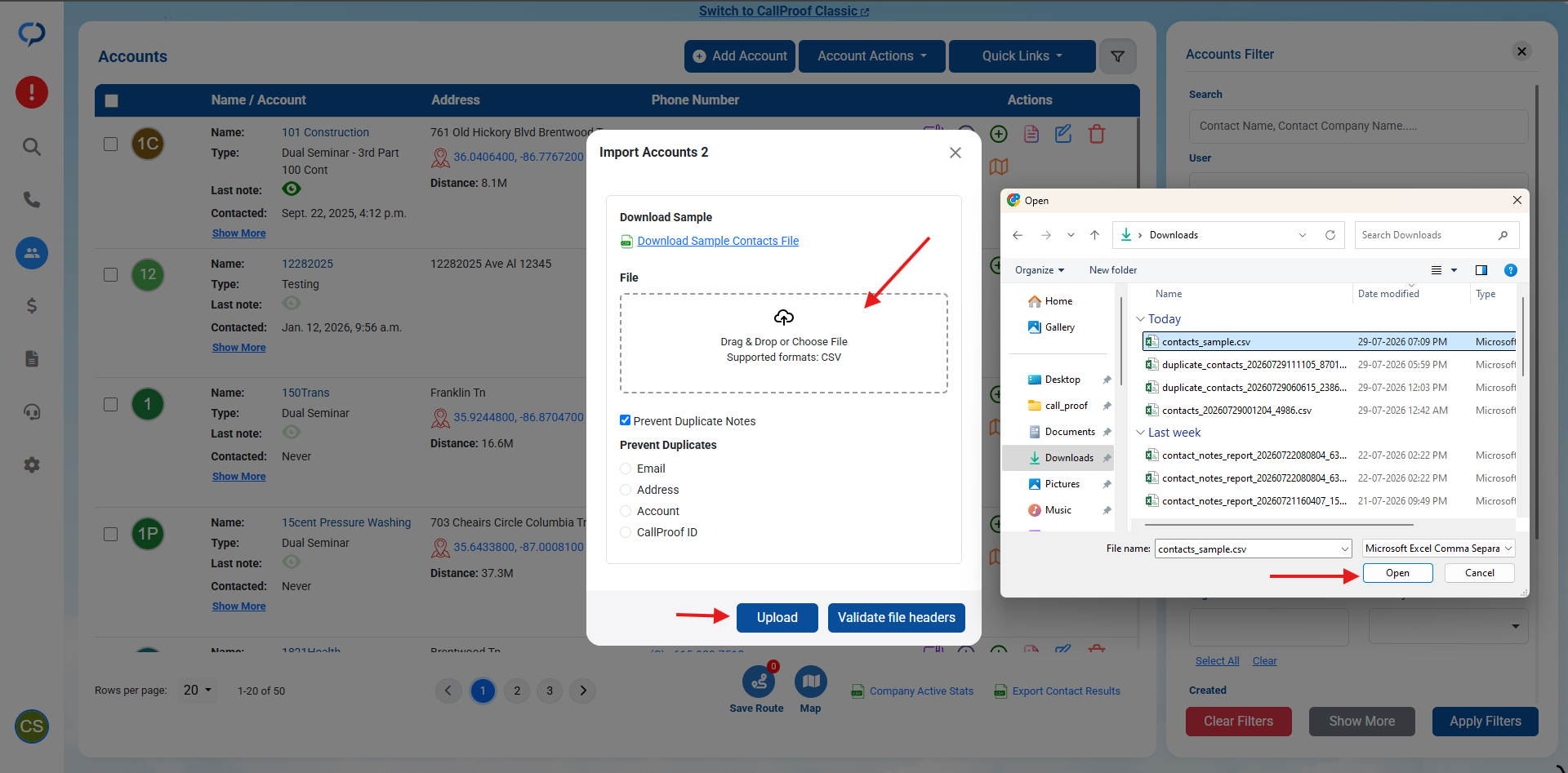Click trash delete icon for 101 Construction
This screenshot has height=773, width=1568.
click(x=1097, y=134)
